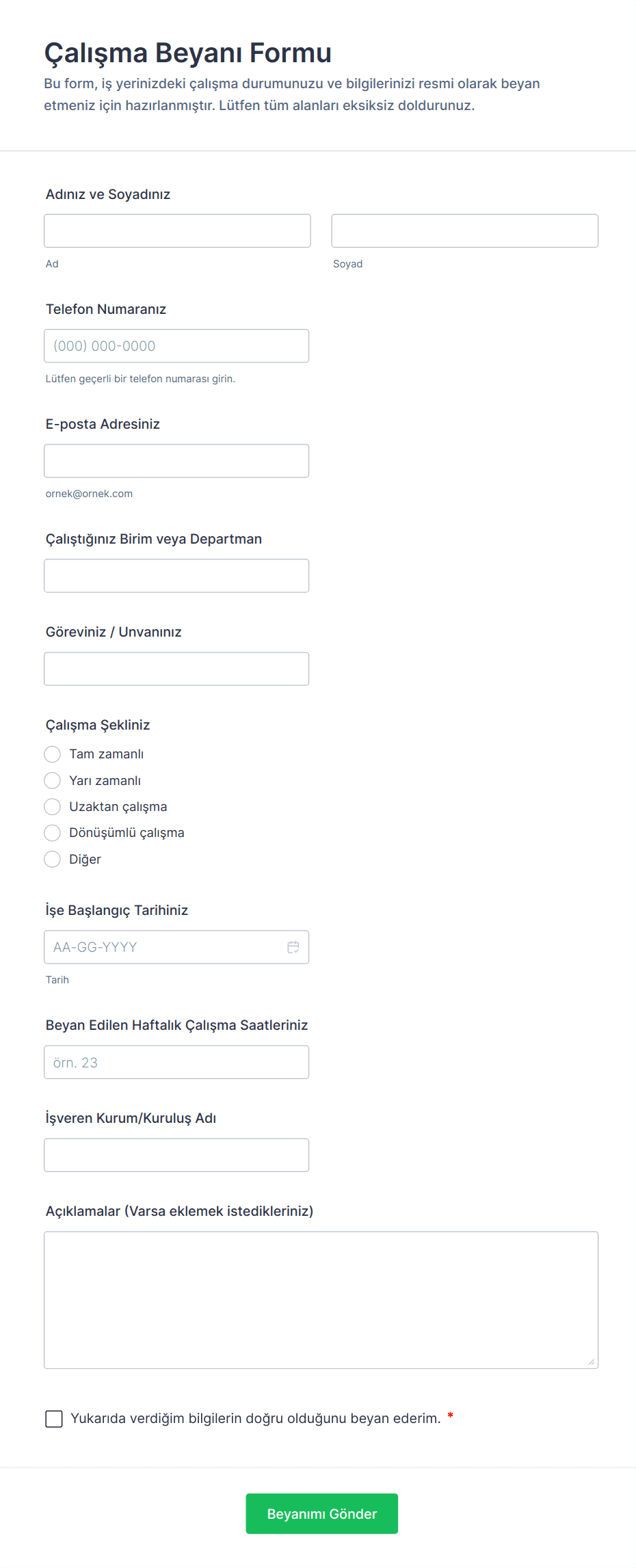Focus the Telefon Numaranız input
The height and width of the screenshot is (1568, 636).
click(x=176, y=346)
